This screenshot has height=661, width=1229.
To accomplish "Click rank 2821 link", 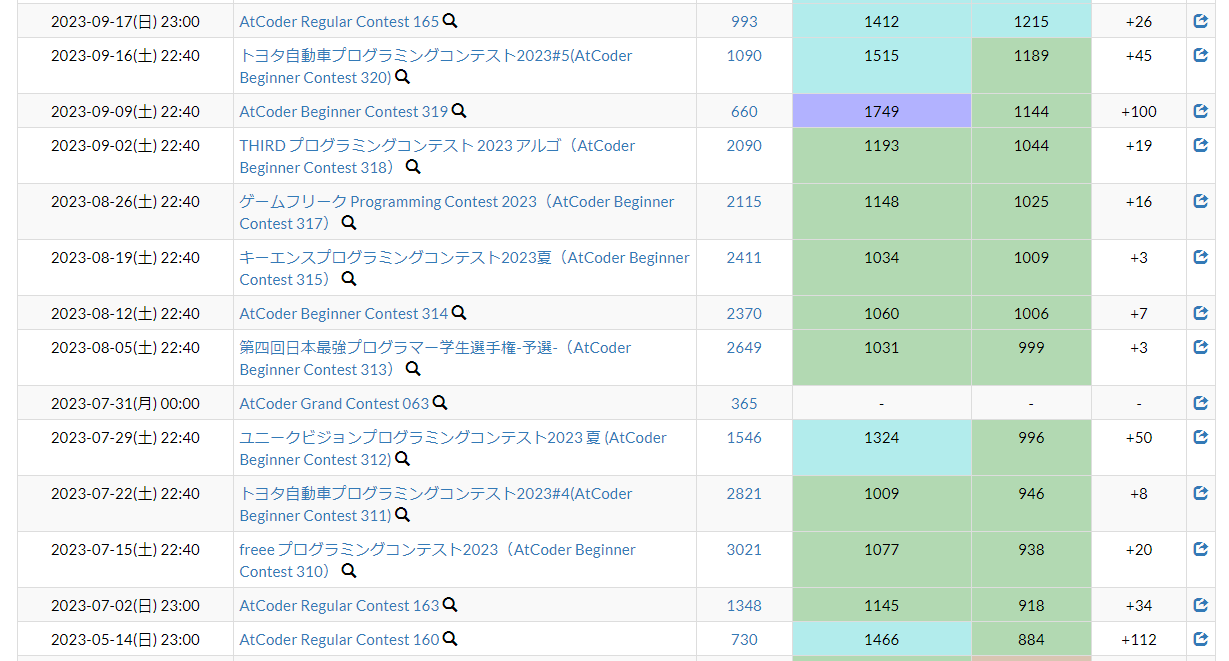I will coord(744,493).
